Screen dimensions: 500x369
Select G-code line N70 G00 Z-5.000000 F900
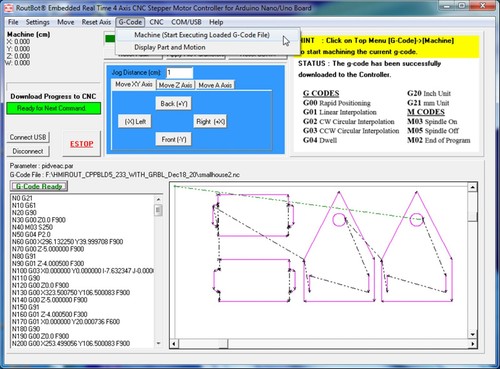48,249
